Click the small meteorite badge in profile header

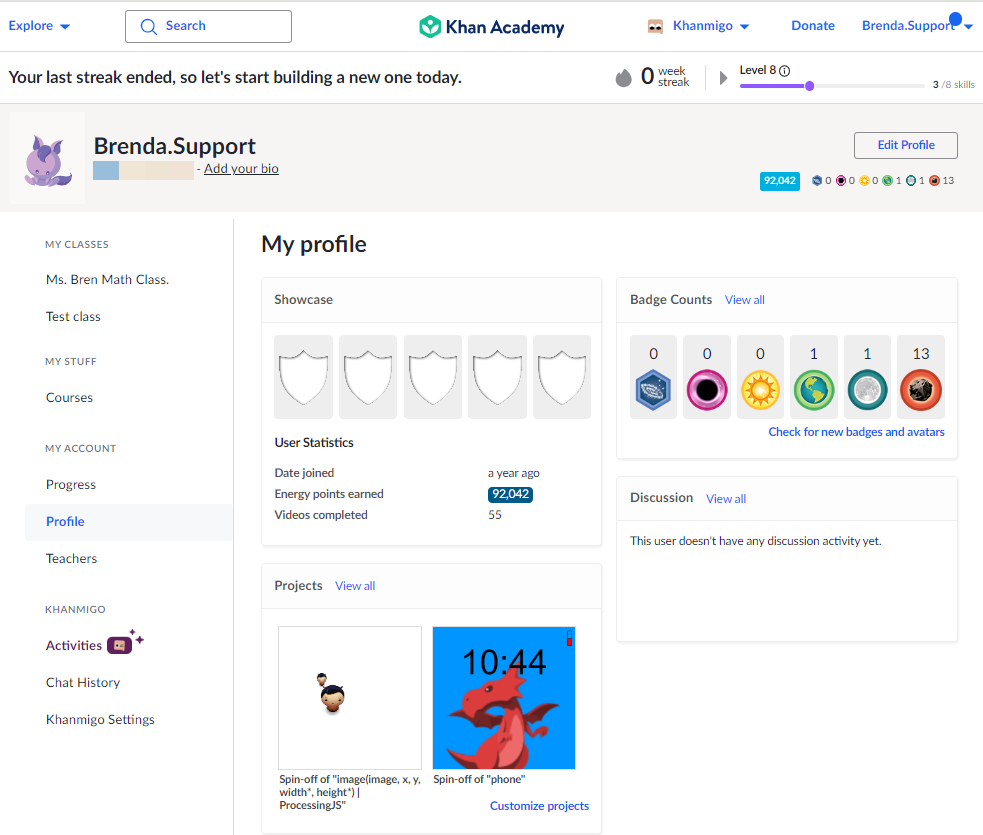934,181
